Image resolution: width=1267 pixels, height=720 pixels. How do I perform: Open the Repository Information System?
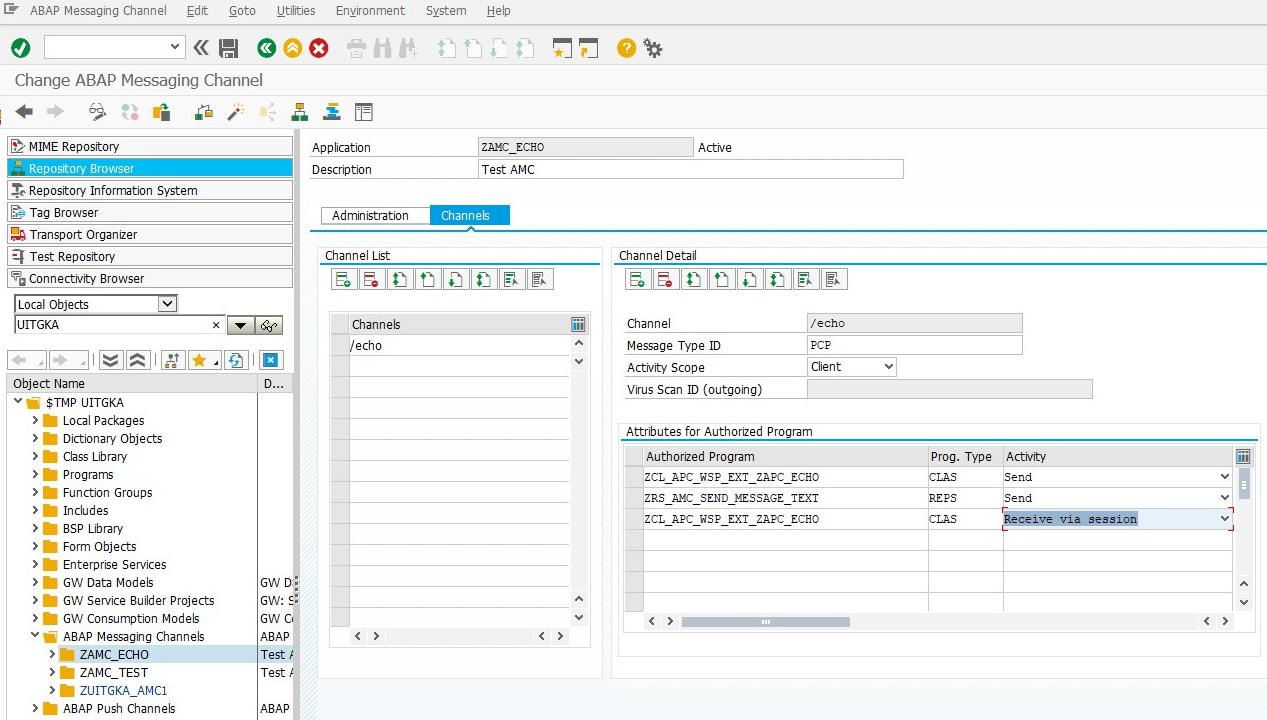pos(112,191)
